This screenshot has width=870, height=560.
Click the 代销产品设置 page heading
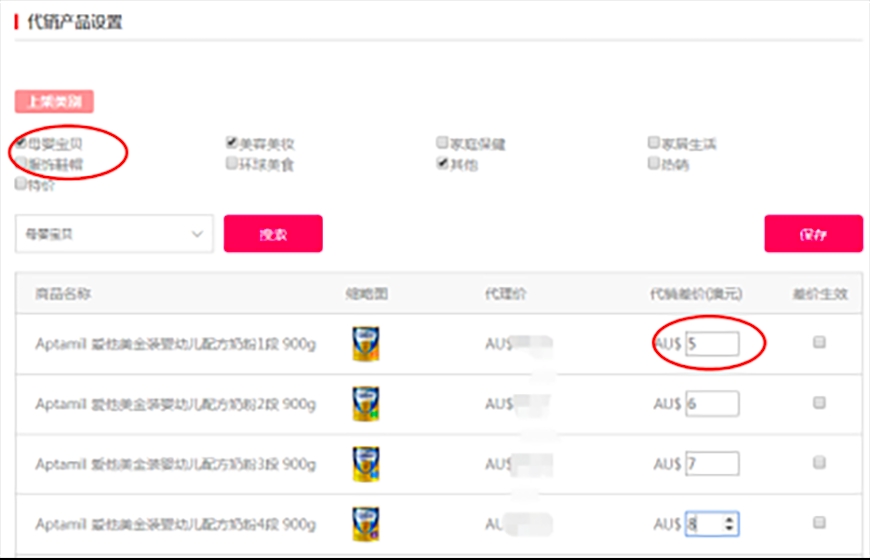pos(74,22)
